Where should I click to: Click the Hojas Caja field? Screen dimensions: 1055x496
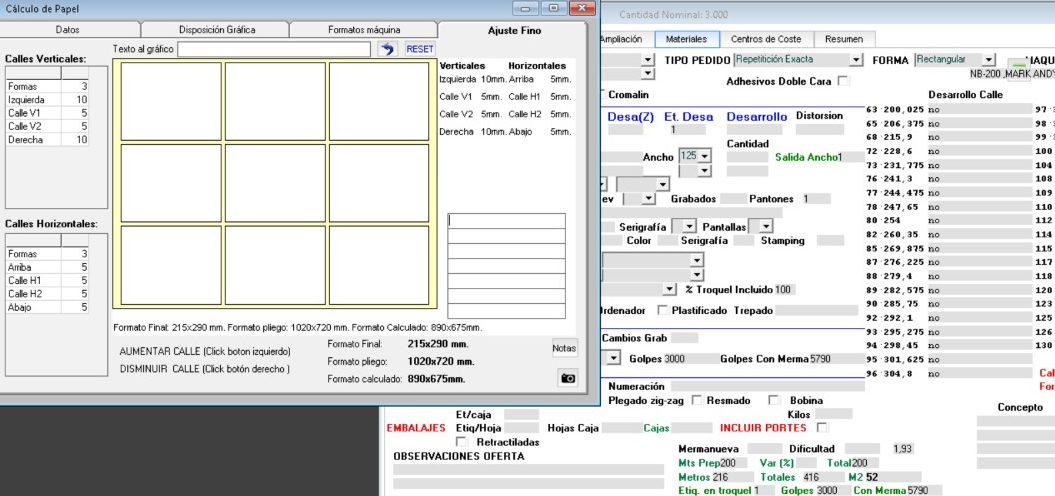coord(622,427)
